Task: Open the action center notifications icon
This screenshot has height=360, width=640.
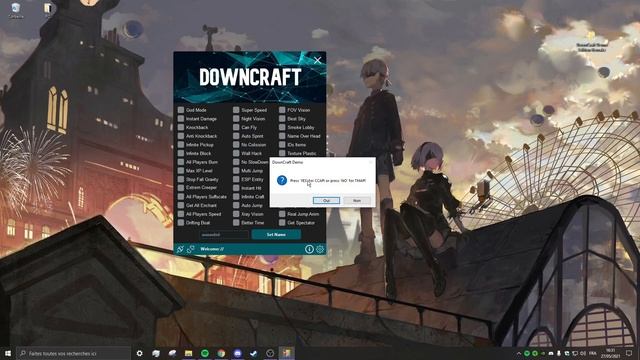Action: (629, 353)
